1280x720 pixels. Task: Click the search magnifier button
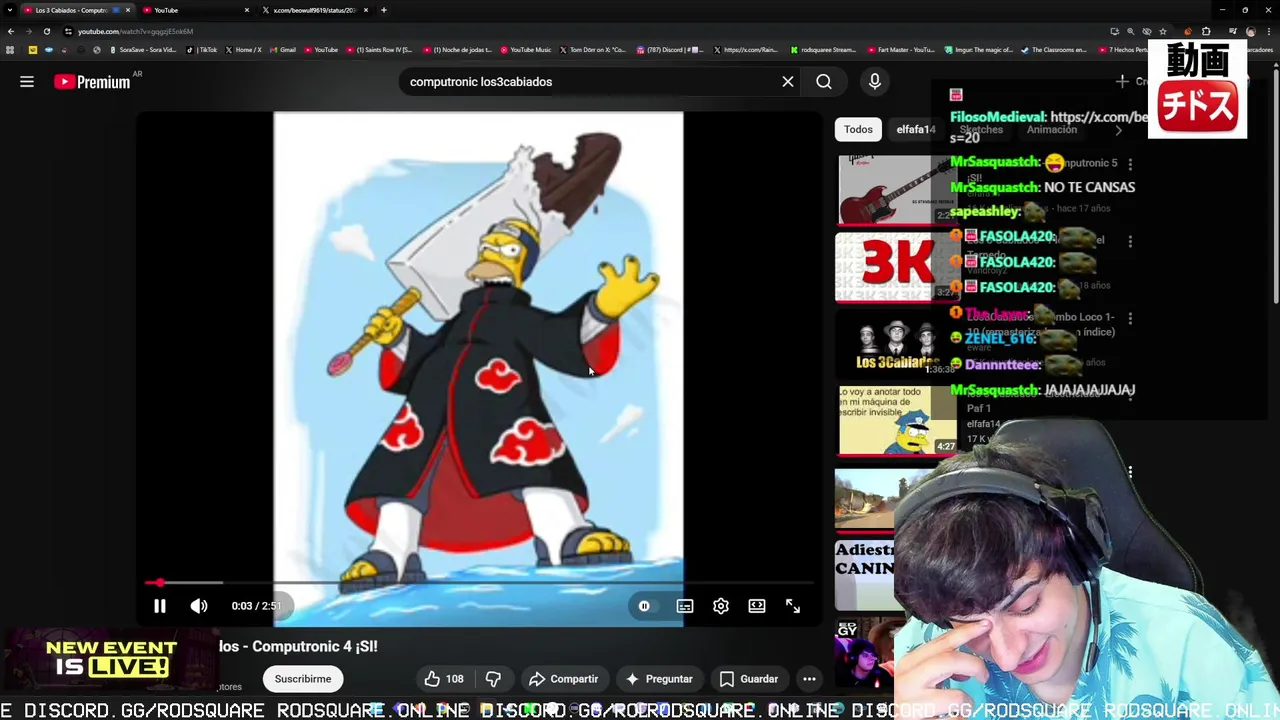click(x=824, y=82)
